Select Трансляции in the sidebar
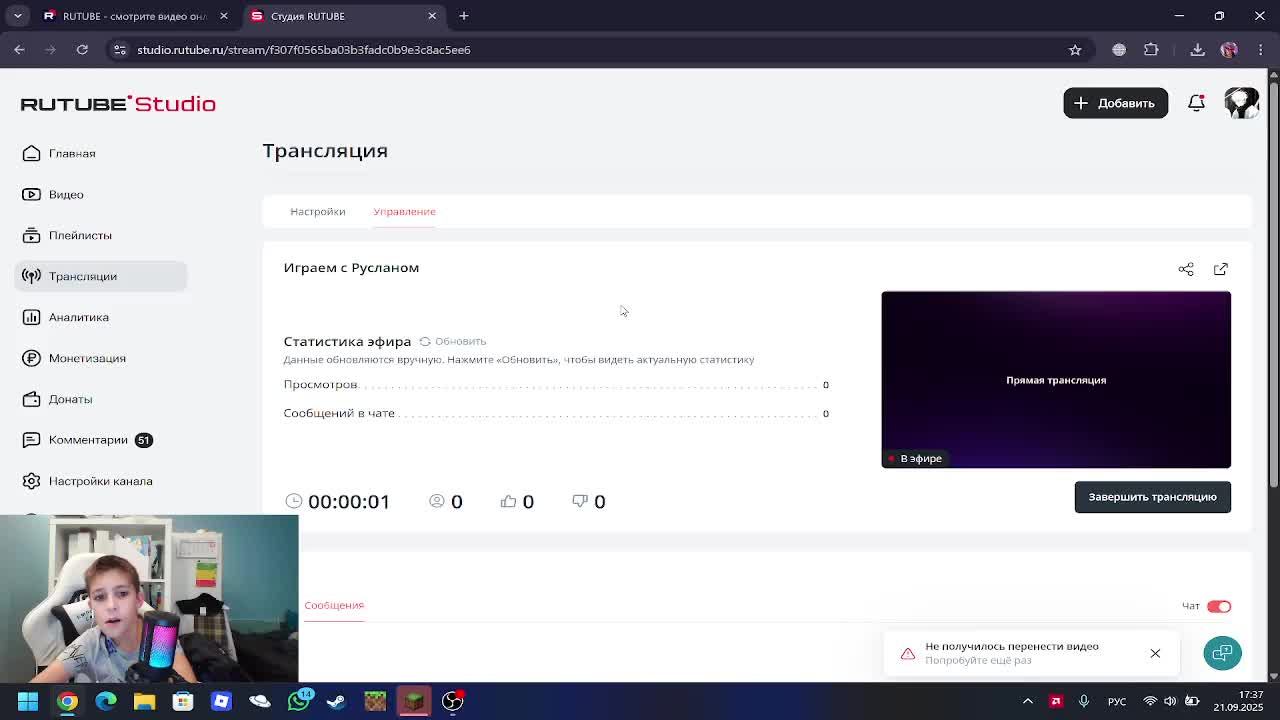 point(100,276)
